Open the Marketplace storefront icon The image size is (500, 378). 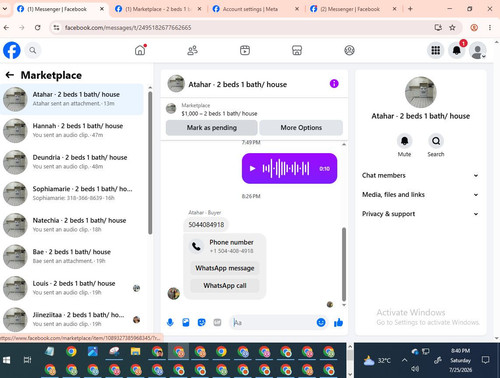[x=297, y=50]
